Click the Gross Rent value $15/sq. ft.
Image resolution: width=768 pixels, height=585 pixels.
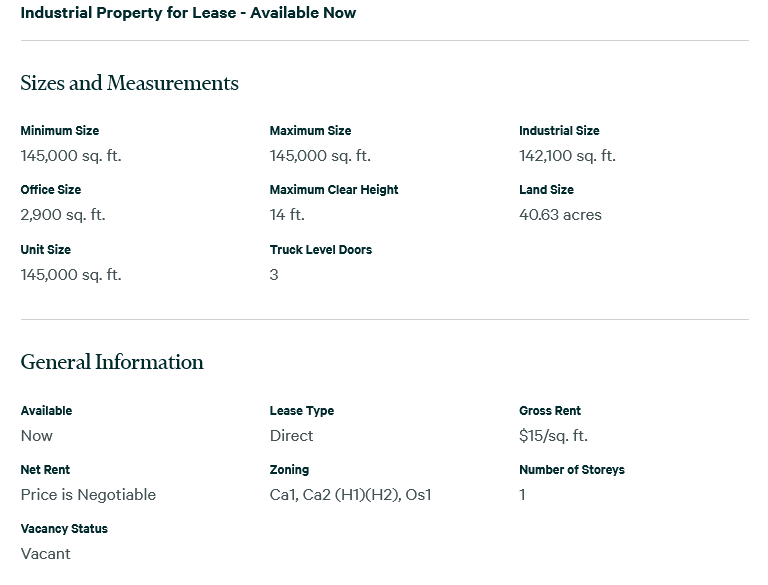(x=553, y=436)
